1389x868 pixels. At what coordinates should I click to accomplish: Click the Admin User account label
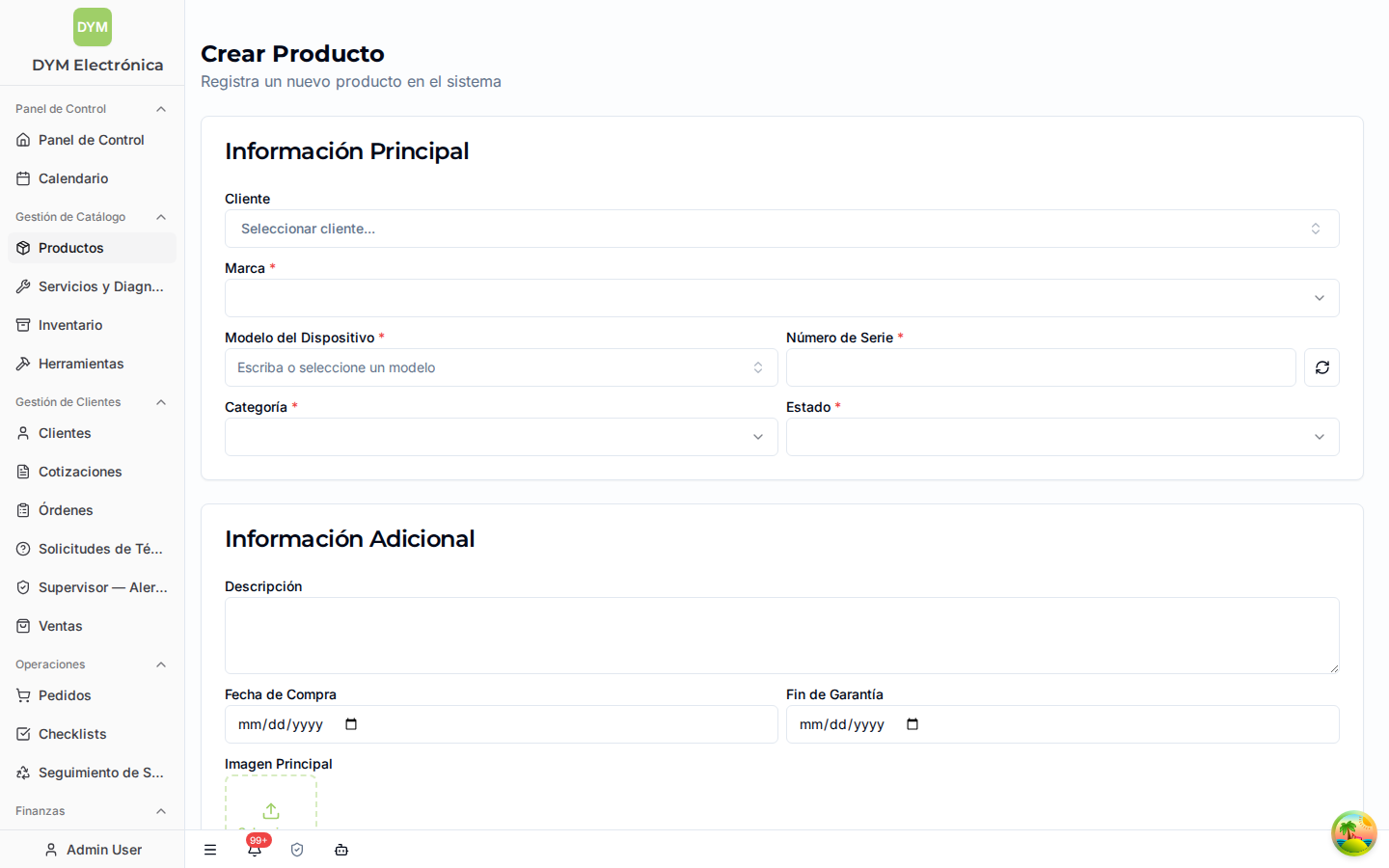pos(104,850)
